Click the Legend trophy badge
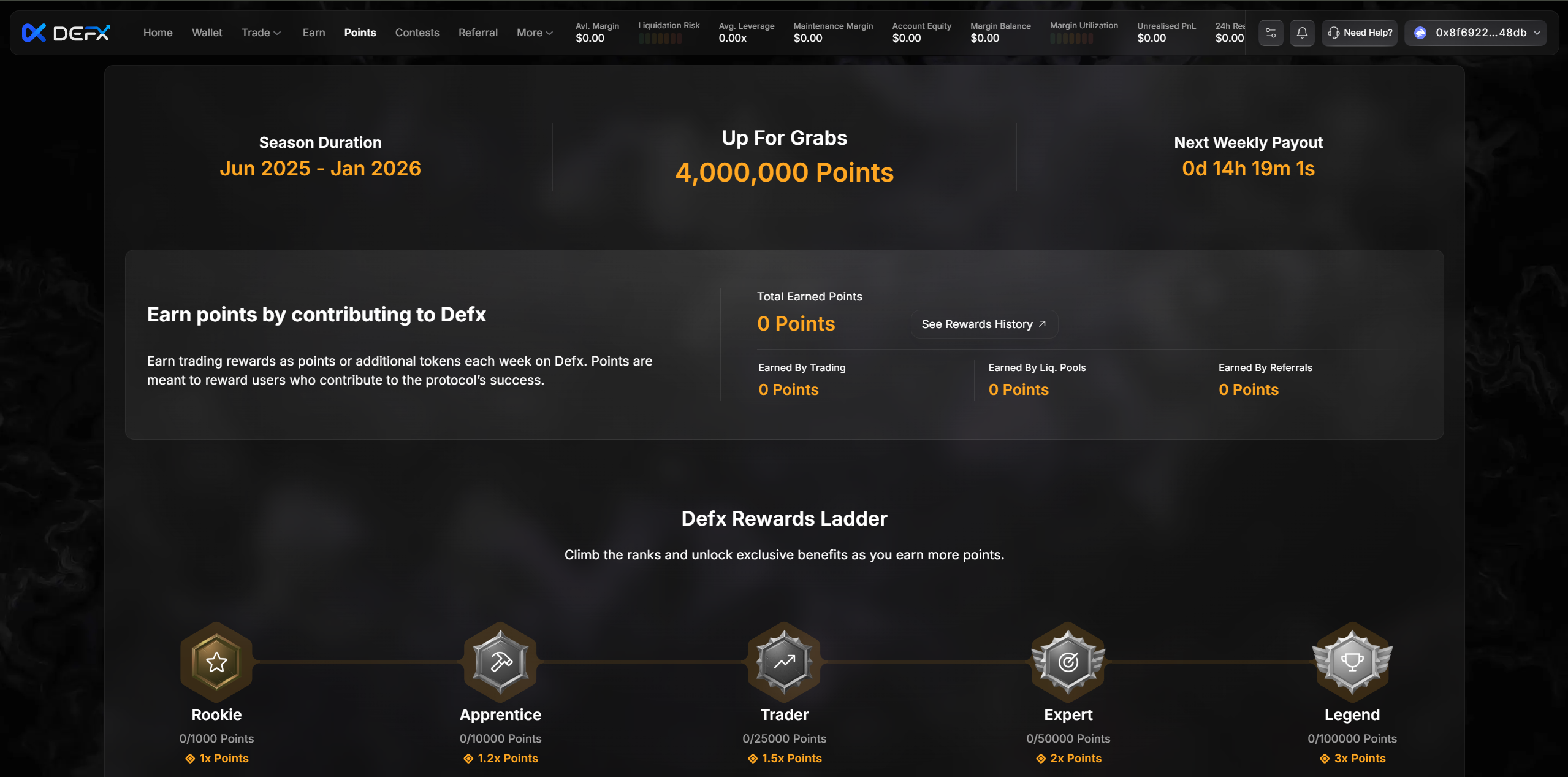The height and width of the screenshot is (777, 1568). tap(1352, 662)
